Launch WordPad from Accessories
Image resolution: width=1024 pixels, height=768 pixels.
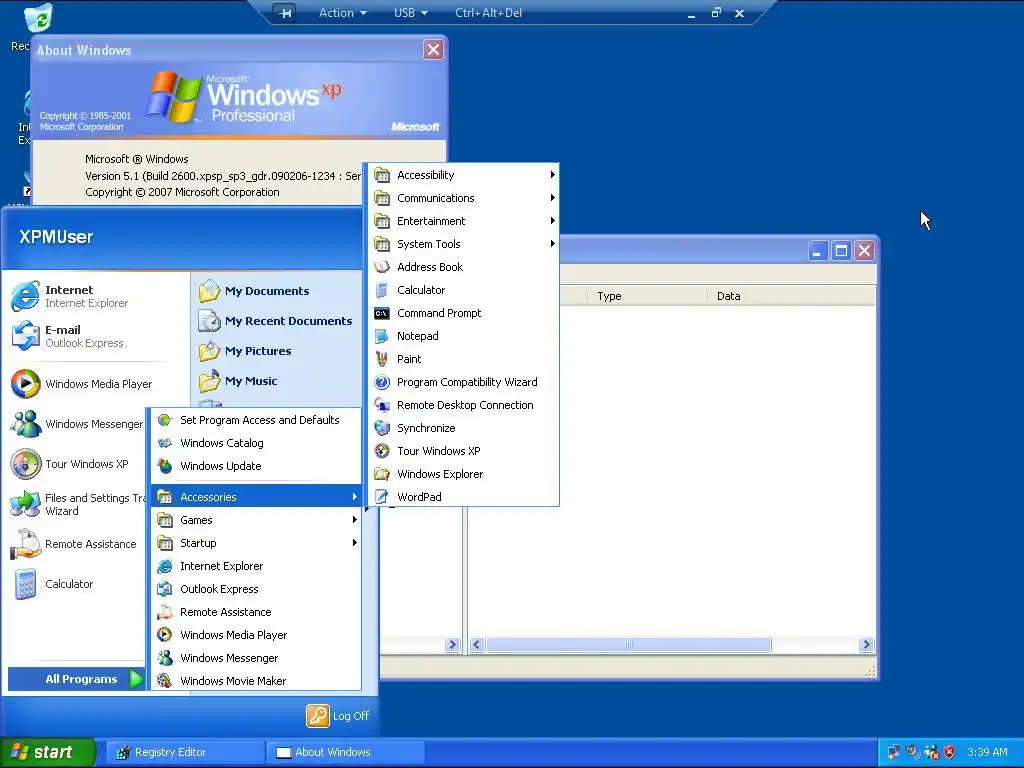464,496
